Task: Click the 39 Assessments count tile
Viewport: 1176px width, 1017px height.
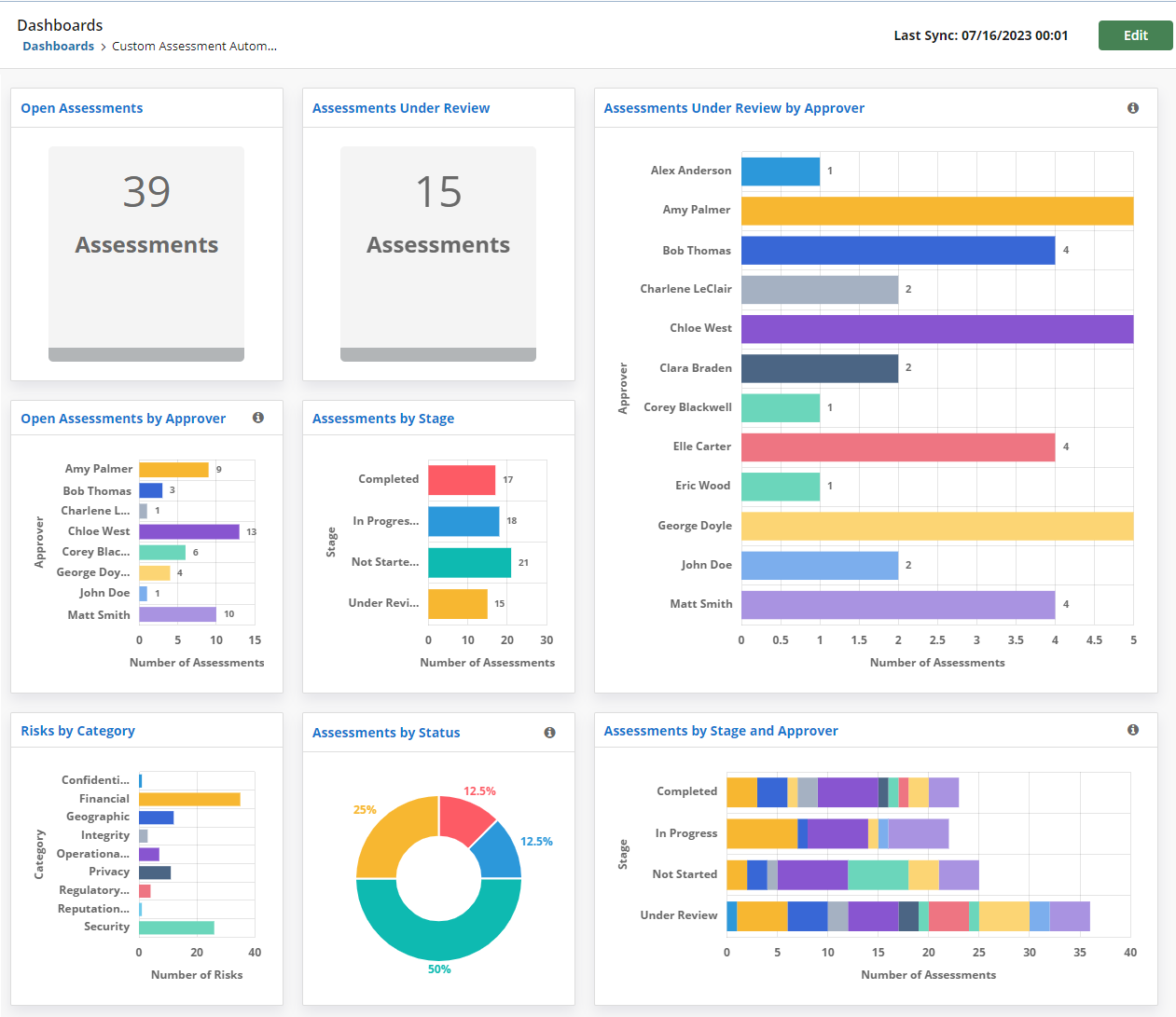Action: coord(145,252)
